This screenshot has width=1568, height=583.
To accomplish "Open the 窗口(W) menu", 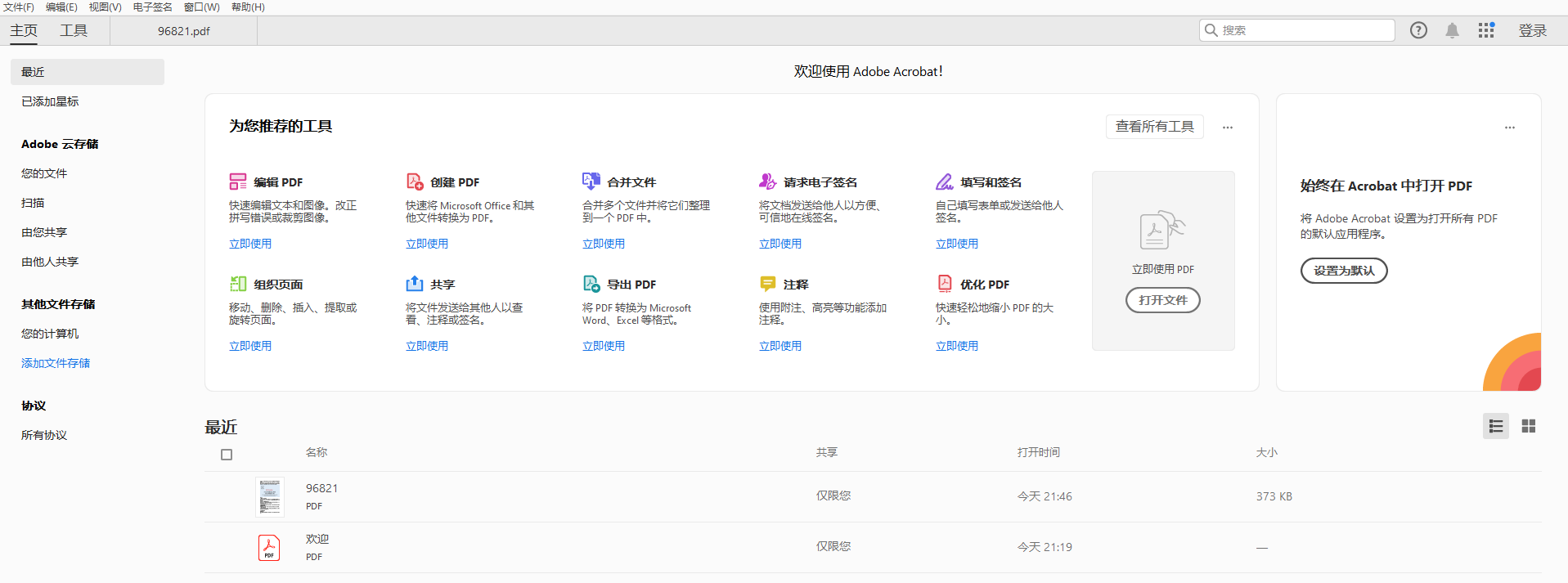I will 202,7.
